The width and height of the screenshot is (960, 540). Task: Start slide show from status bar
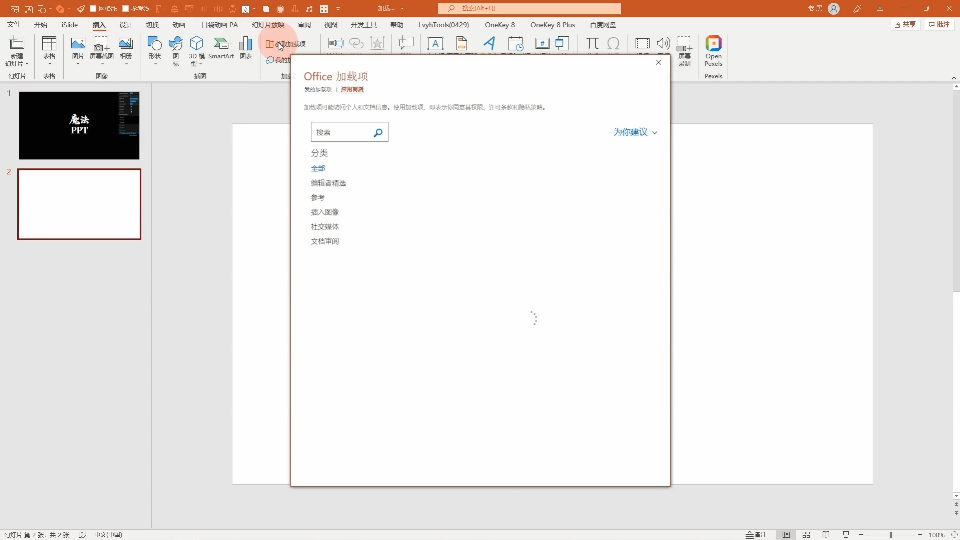(846, 534)
